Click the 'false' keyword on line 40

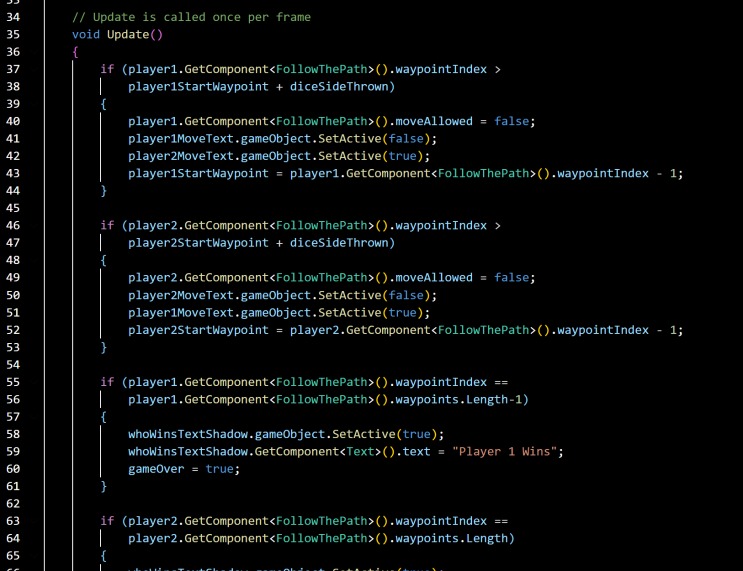[x=512, y=121]
